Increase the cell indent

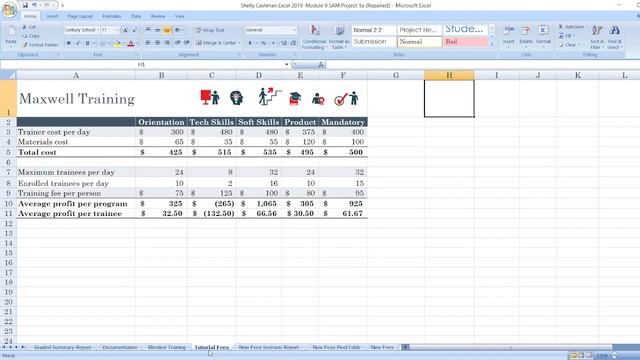[187, 43]
